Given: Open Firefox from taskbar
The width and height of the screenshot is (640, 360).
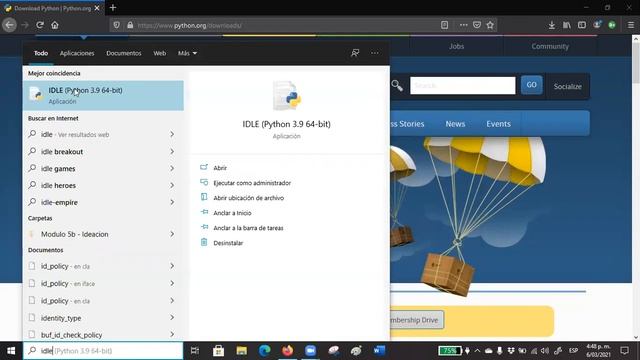Looking at the screenshot, I should tap(287, 351).
